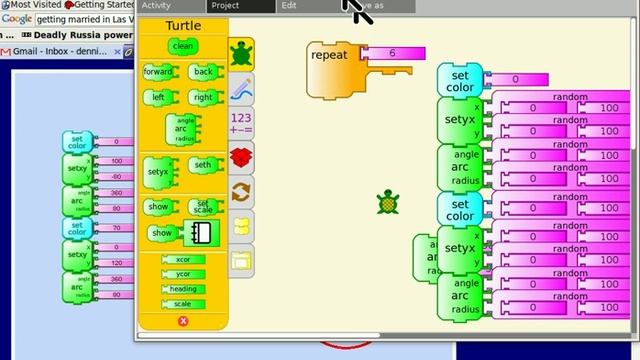This screenshot has height=360, width=640.
Task: Pick the scale value block in palette
Action: pyautogui.click(x=183, y=304)
